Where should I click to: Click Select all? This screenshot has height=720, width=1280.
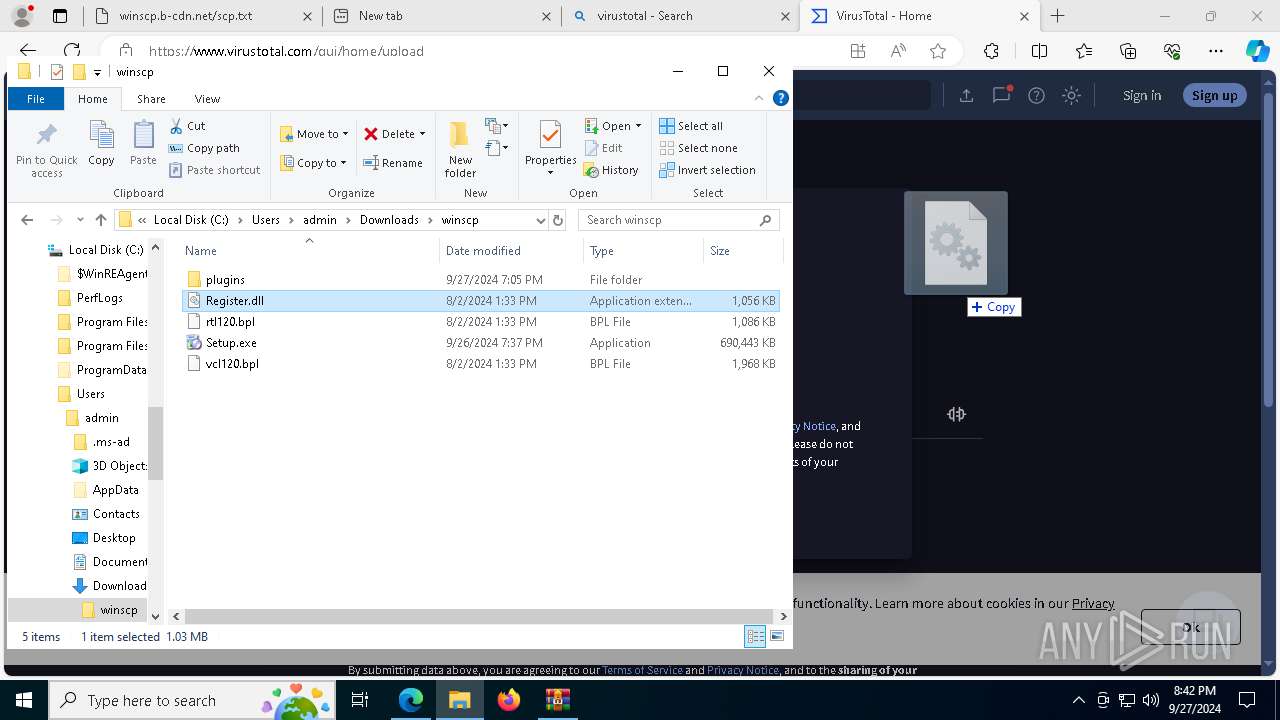coord(690,126)
